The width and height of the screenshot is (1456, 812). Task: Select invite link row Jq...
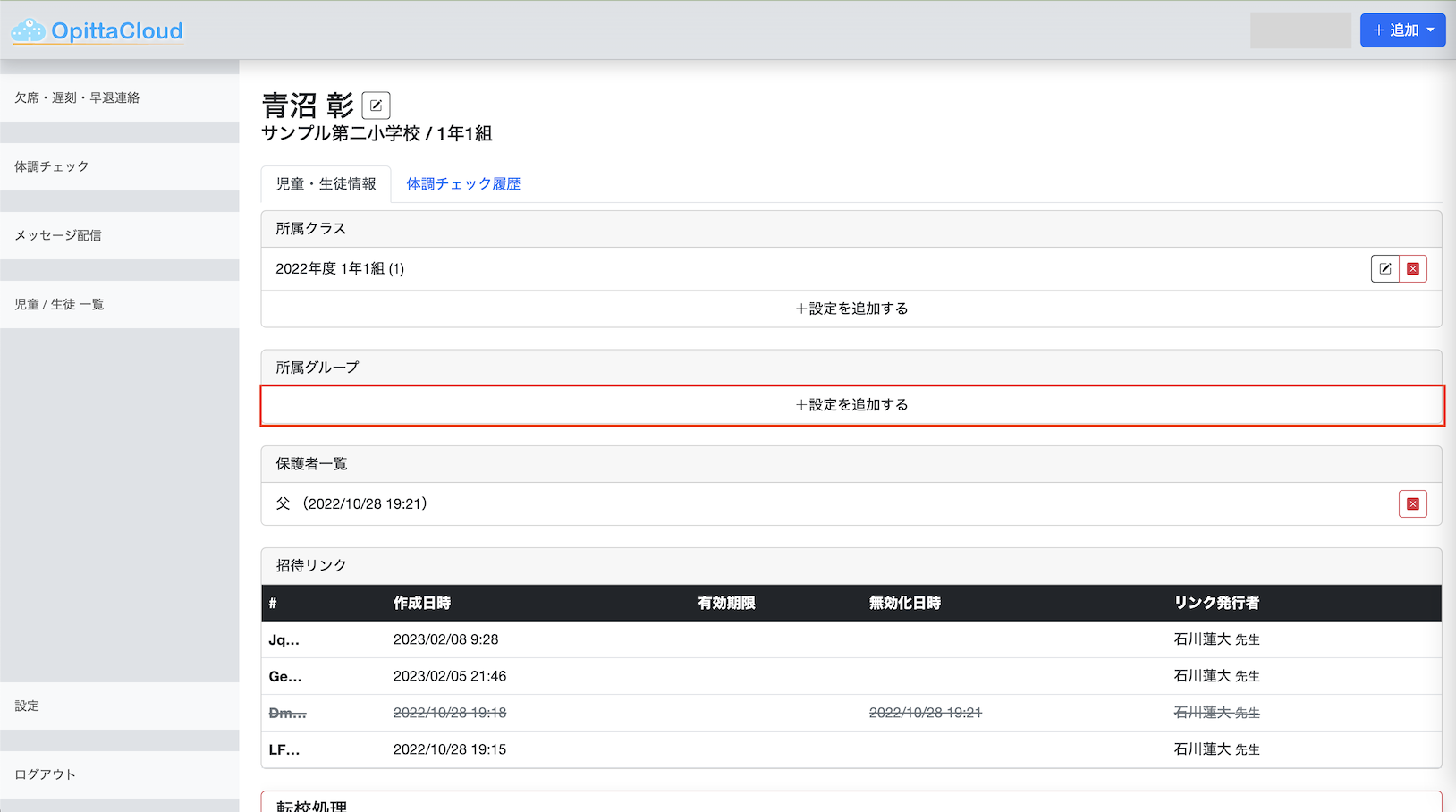pos(851,639)
